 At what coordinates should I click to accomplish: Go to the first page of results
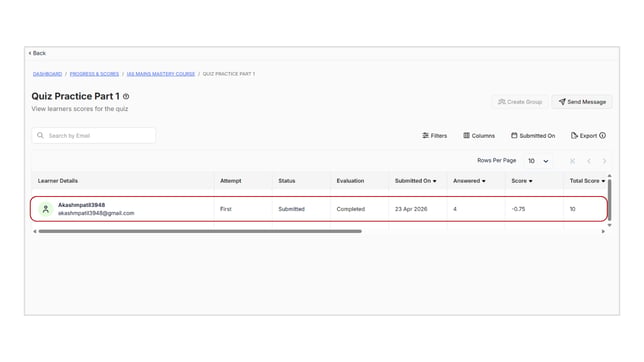[573, 161]
